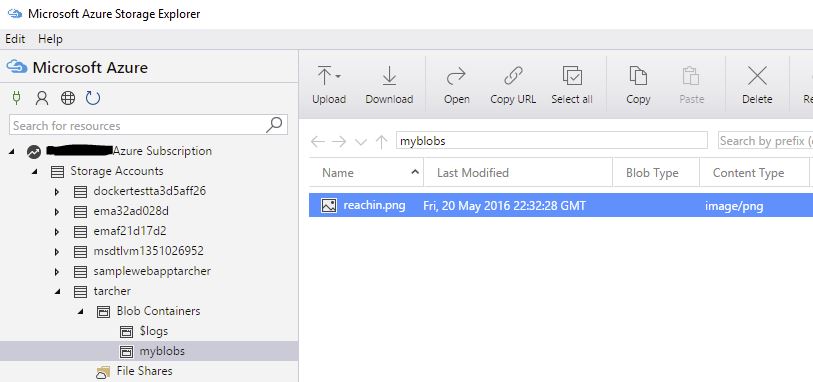This screenshot has height=382, width=813.
Task: Click the reachin.png last modified date
Action: 504,206
